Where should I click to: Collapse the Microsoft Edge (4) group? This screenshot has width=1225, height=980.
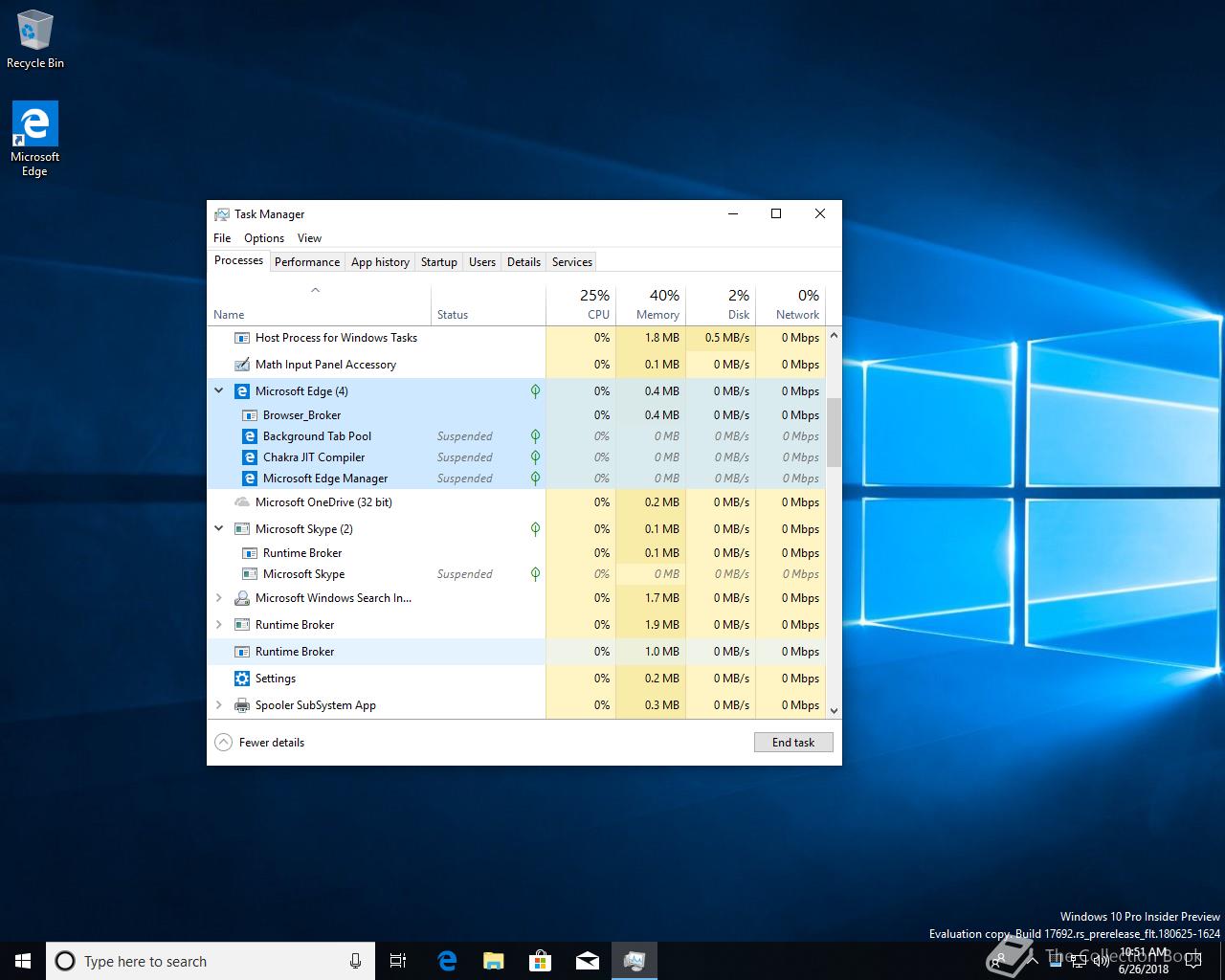click(x=218, y=391)
